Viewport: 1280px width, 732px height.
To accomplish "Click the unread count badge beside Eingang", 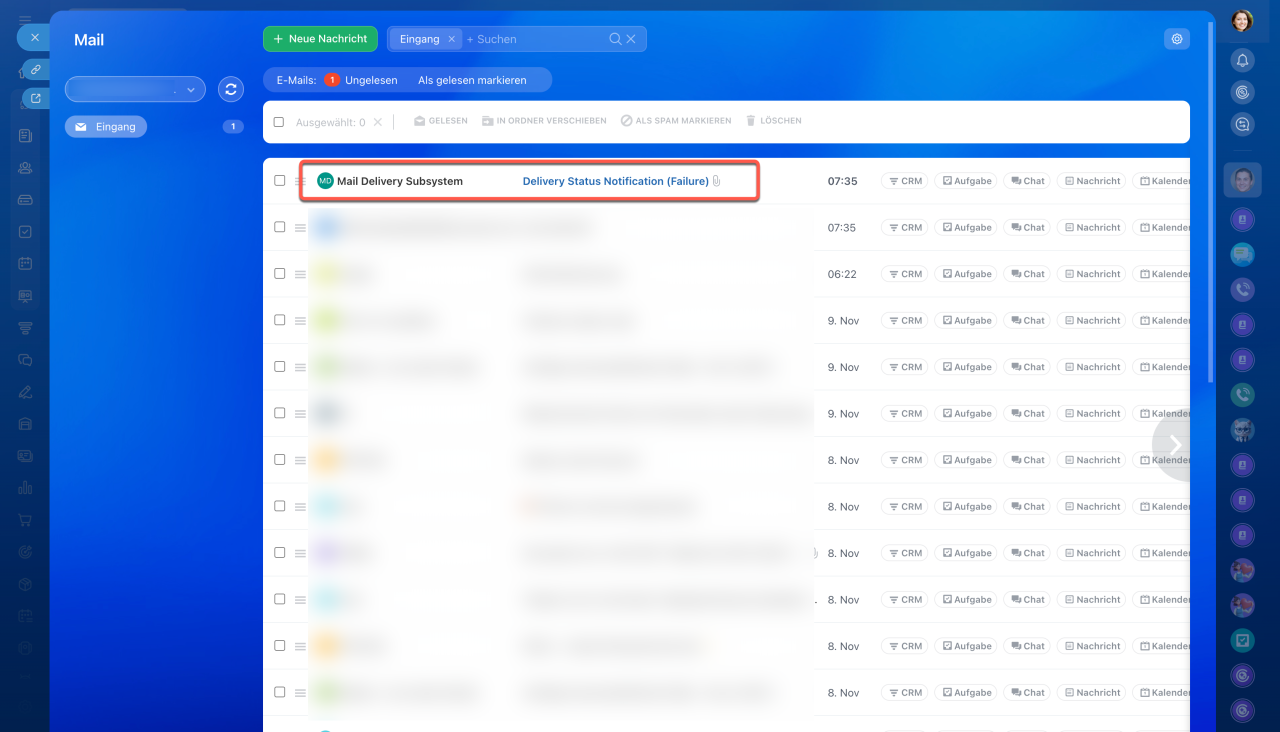I will (233, 127).
